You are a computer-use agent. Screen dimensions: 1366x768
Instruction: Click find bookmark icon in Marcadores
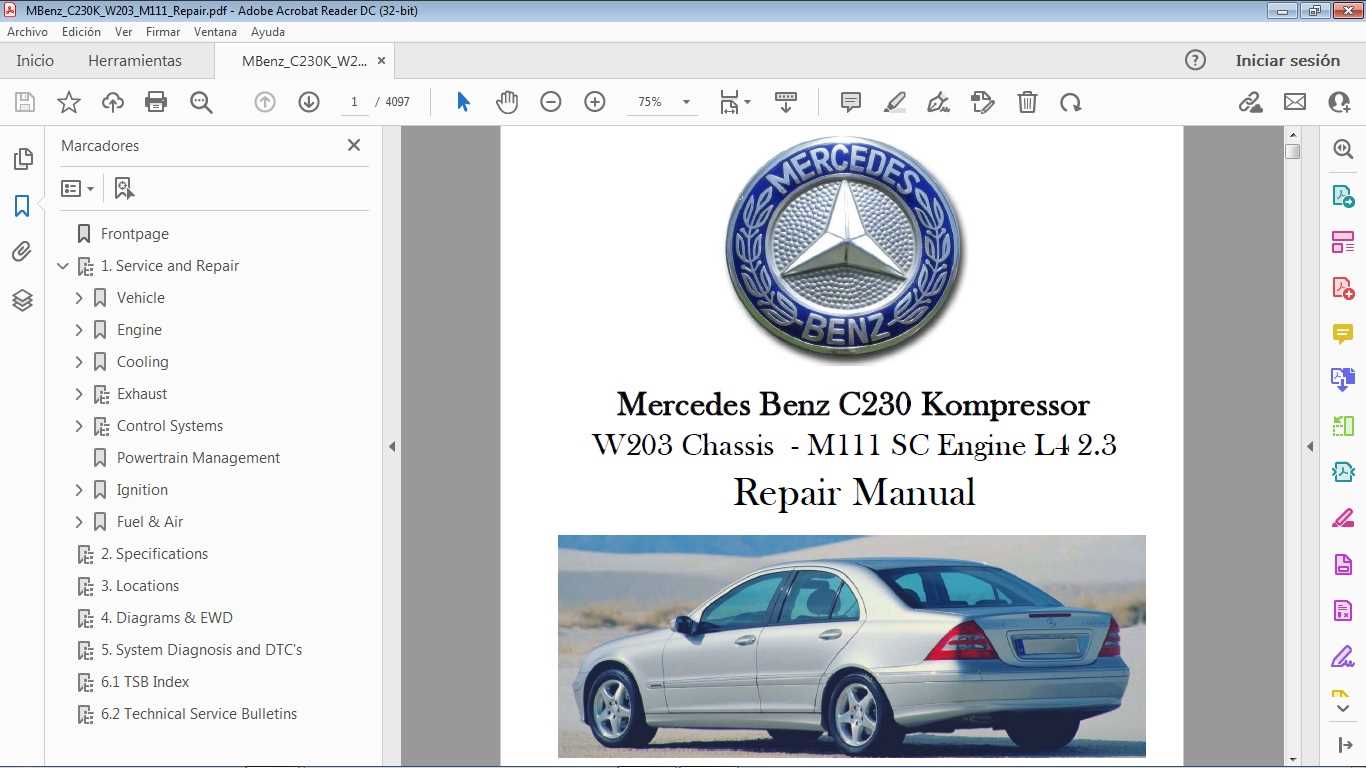(124, 188)
